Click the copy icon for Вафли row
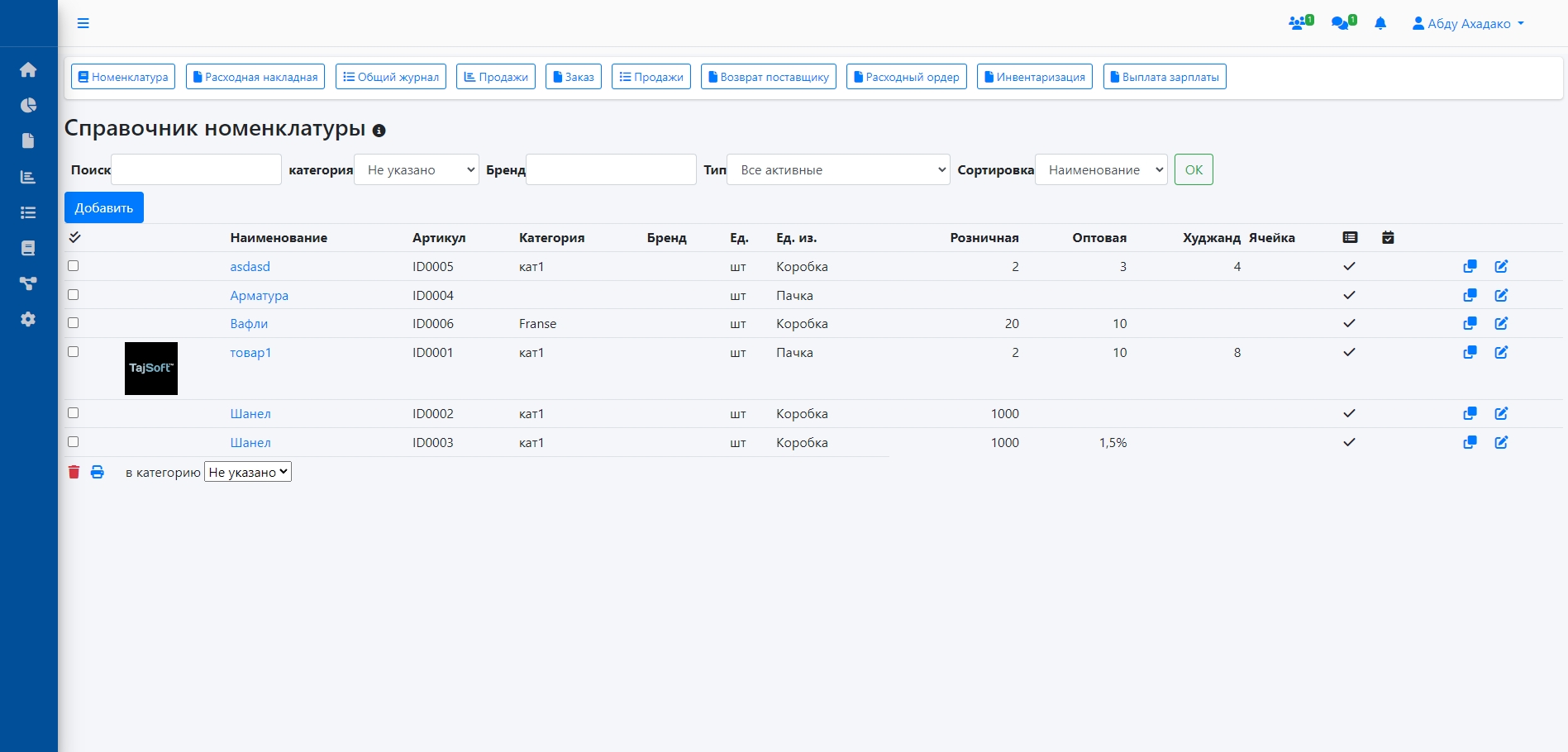Screen dimensions: 1568x752 [x=1470, y=323]
